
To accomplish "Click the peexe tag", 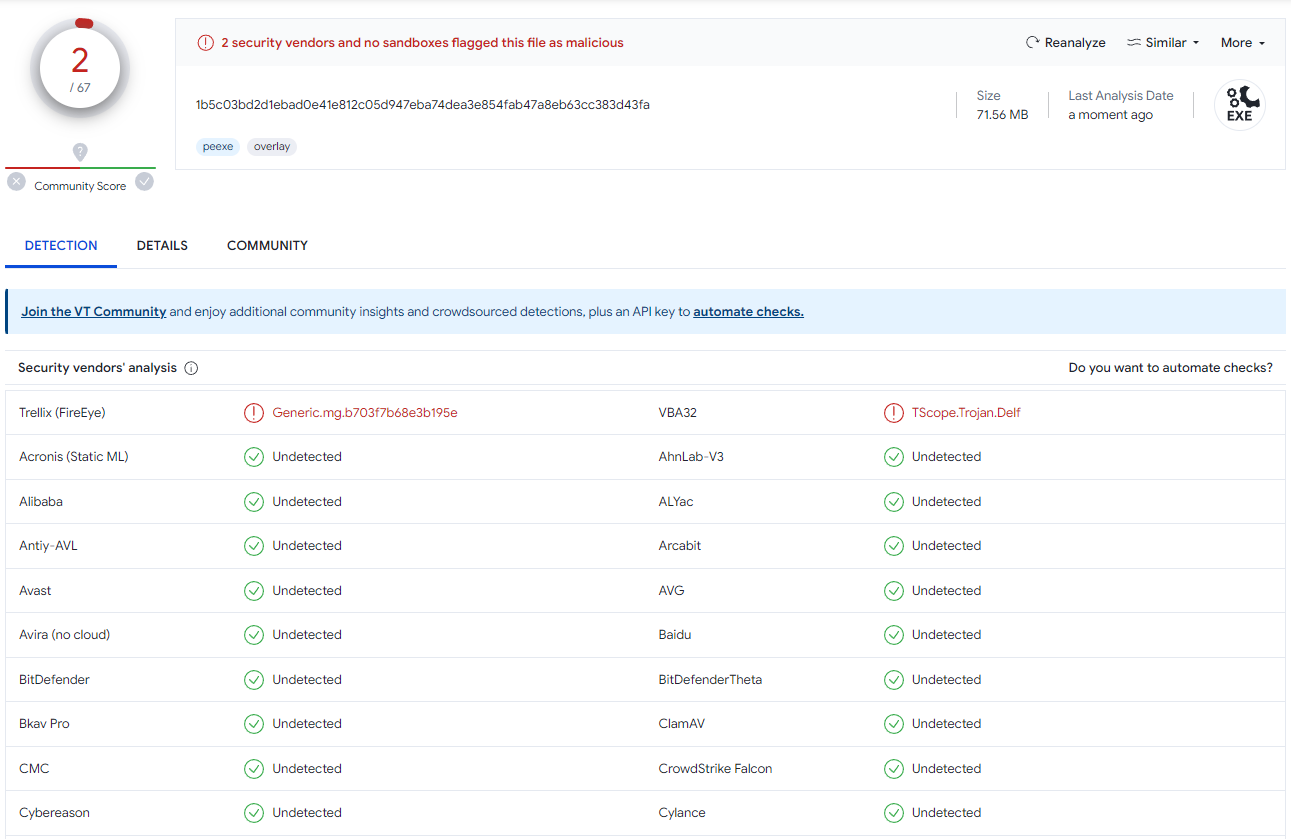I will point(218,147).
